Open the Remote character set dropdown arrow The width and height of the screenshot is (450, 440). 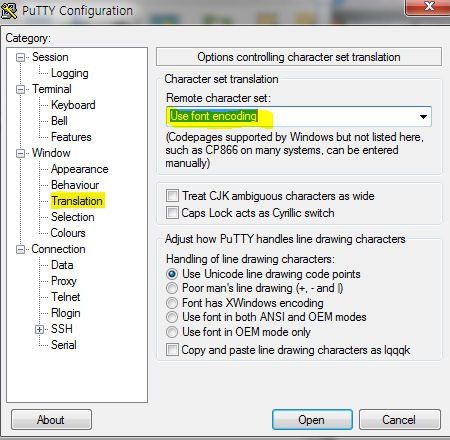(423, 117)
